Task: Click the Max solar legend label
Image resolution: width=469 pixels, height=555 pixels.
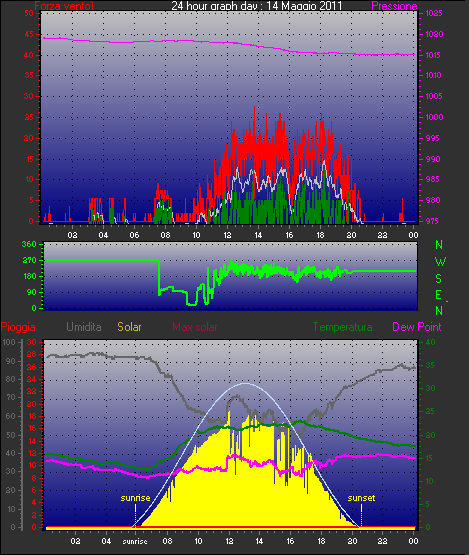Action: (x=195, y=327)
